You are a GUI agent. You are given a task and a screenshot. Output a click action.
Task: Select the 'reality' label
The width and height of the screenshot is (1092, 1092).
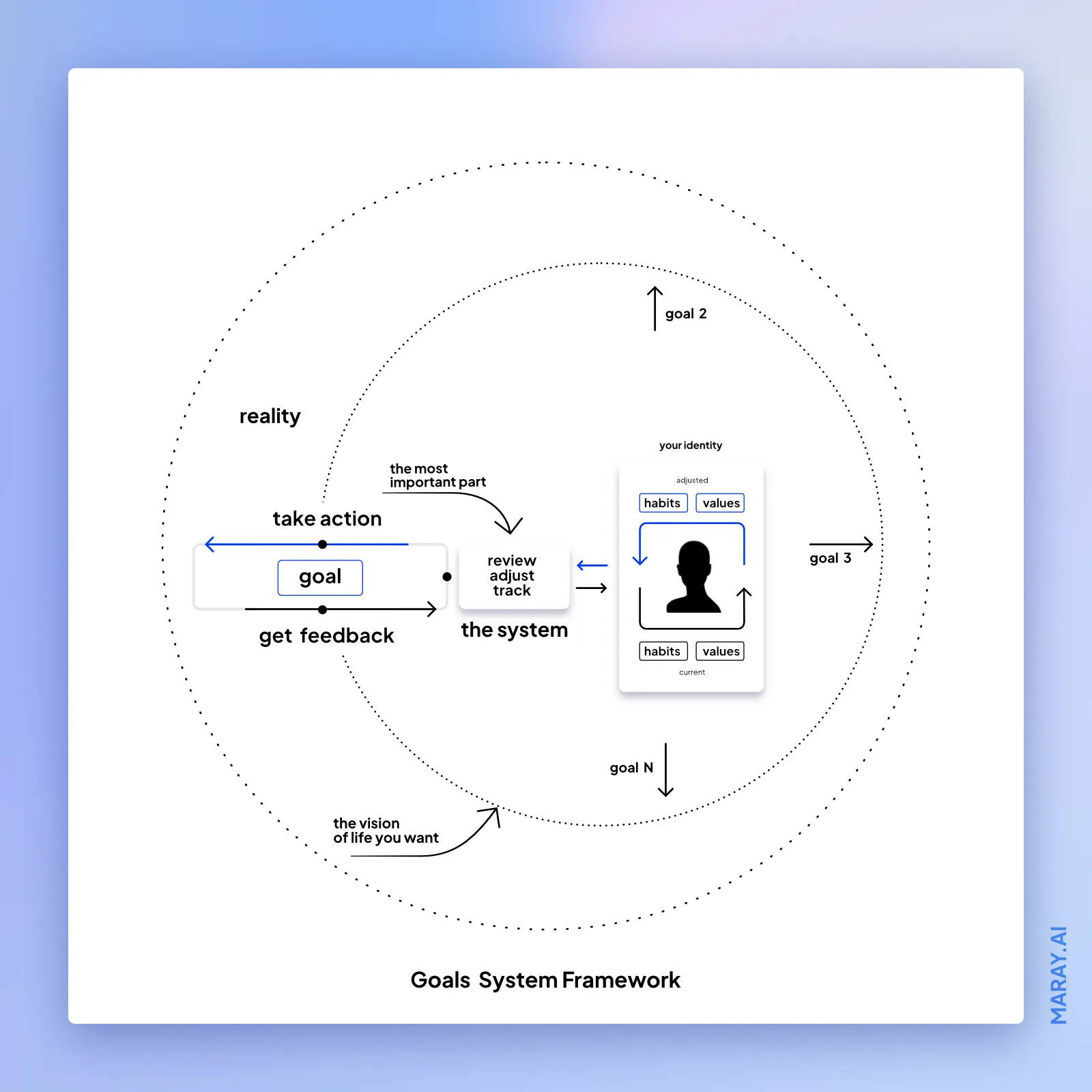270,416
